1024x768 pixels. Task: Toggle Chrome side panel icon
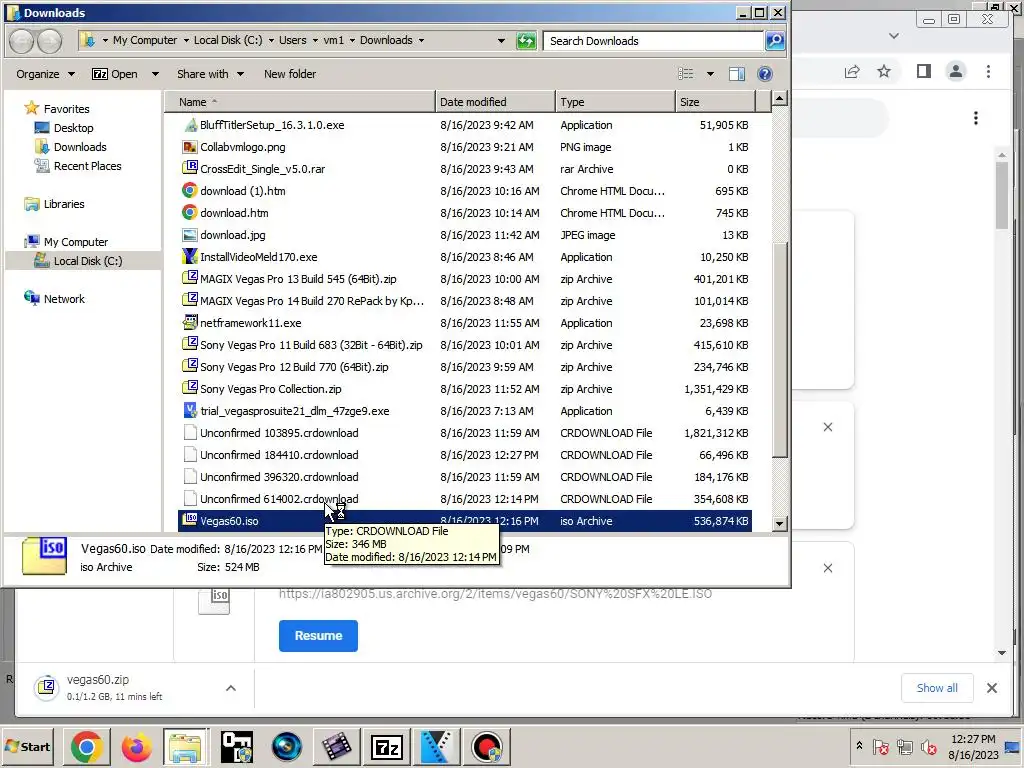click(x=923, y=71)
